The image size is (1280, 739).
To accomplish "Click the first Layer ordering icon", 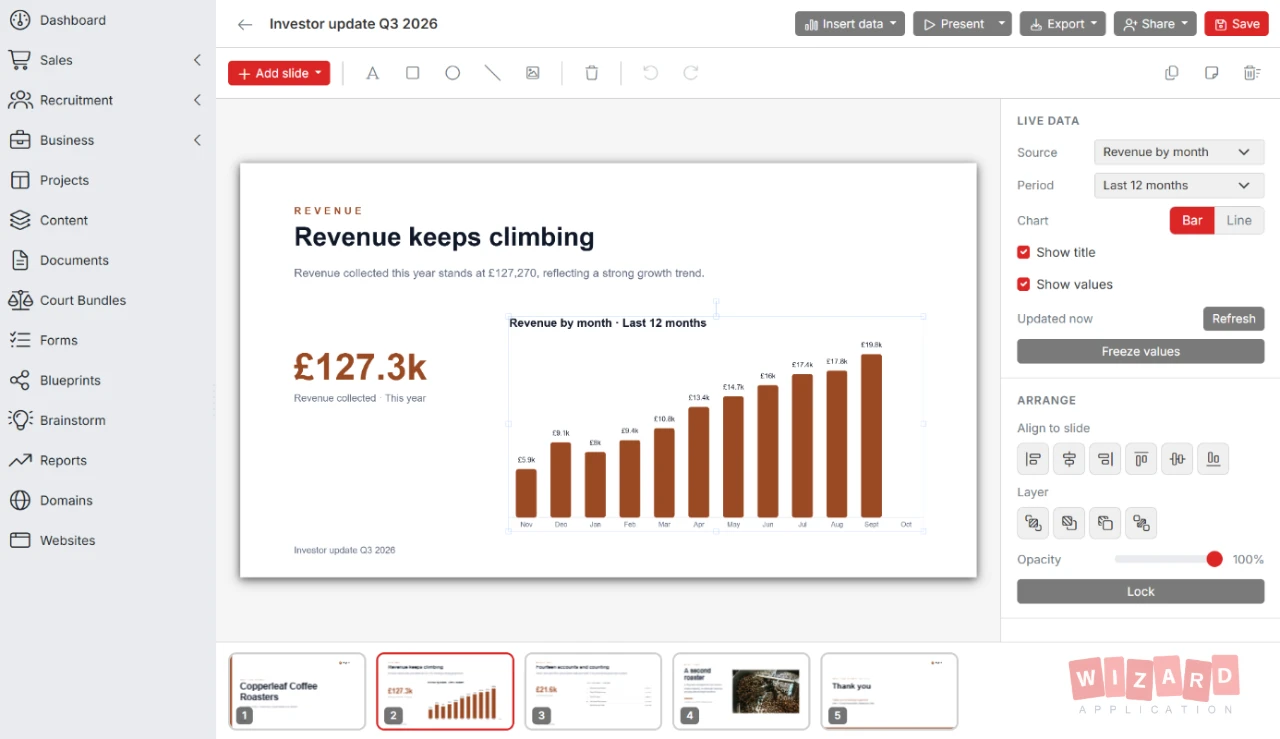I will click(1033, 522).
